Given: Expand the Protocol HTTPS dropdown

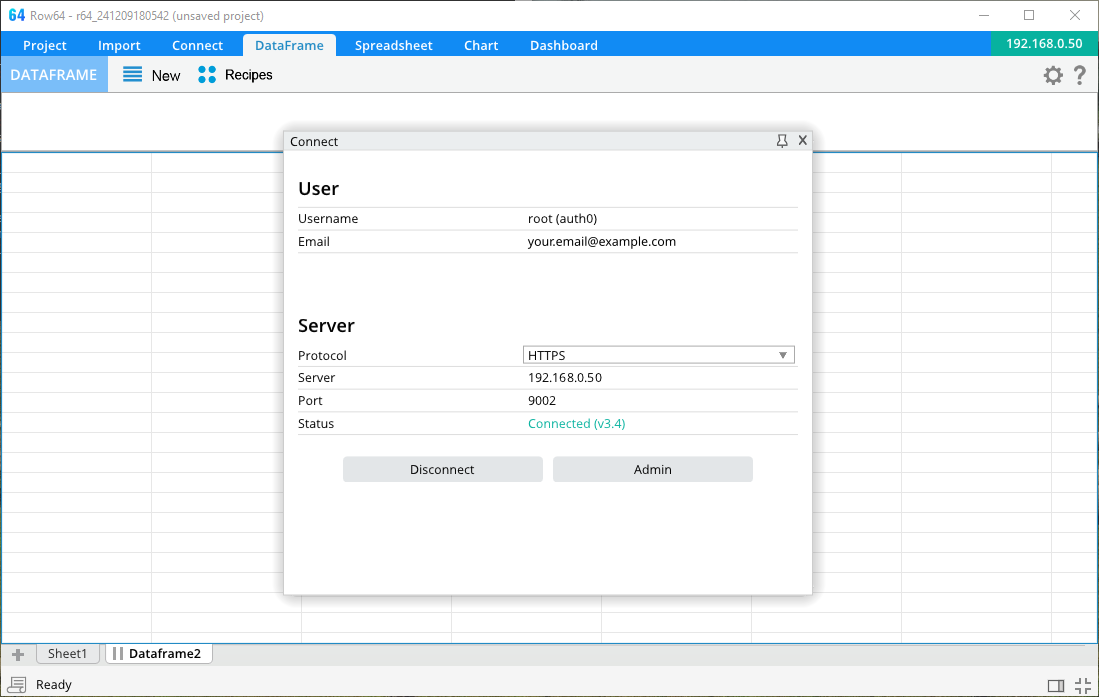Looking at the screenshot, I should point(783,355).
